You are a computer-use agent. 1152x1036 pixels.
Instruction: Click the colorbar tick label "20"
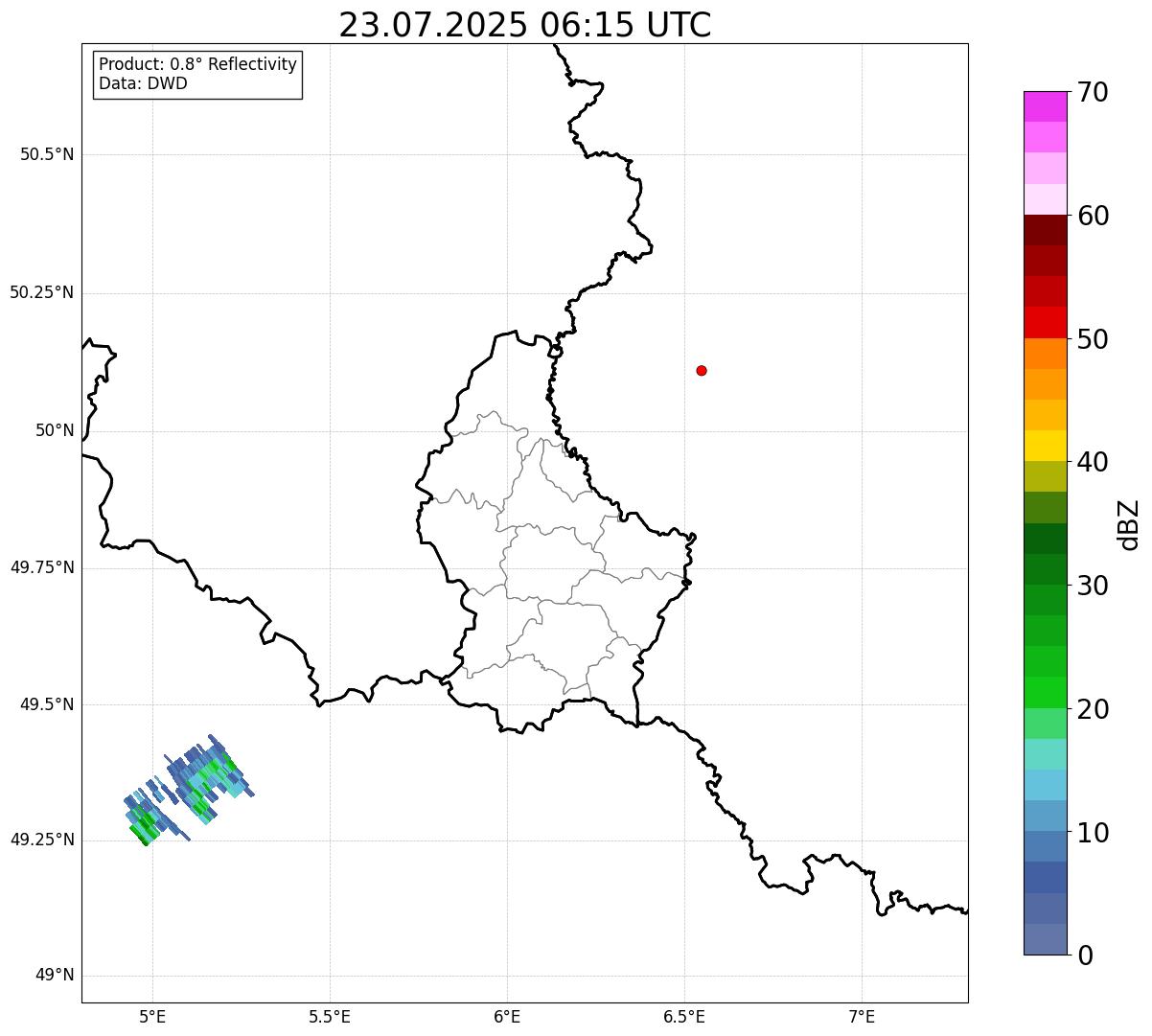coord(1094,709)
